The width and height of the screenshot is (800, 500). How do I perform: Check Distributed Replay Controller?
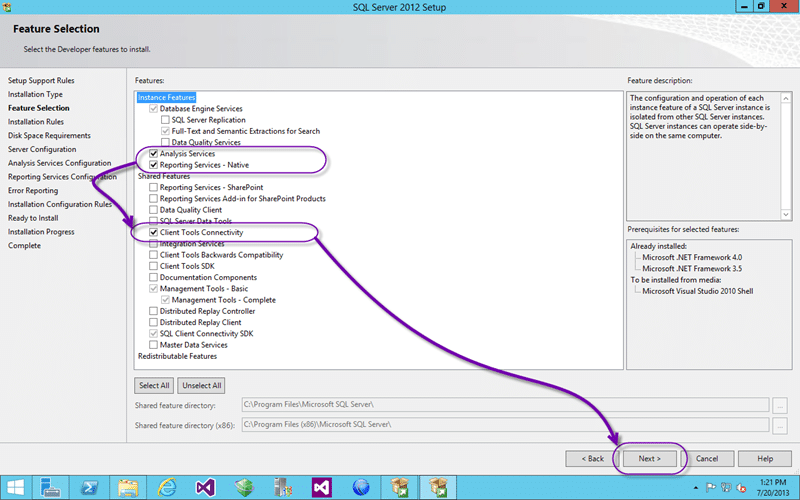(x=153, y=311)
